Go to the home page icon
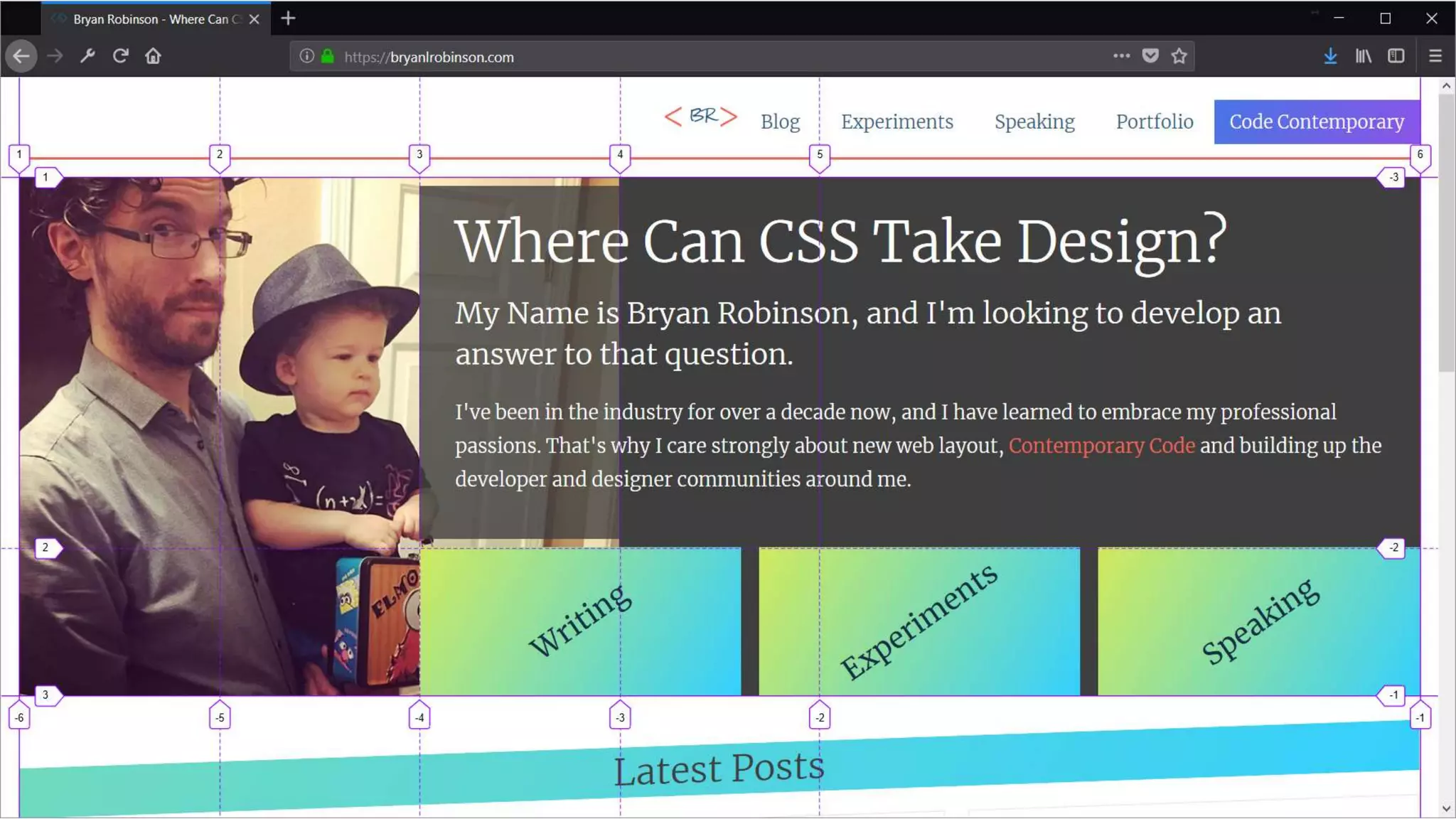 (153, 56)
